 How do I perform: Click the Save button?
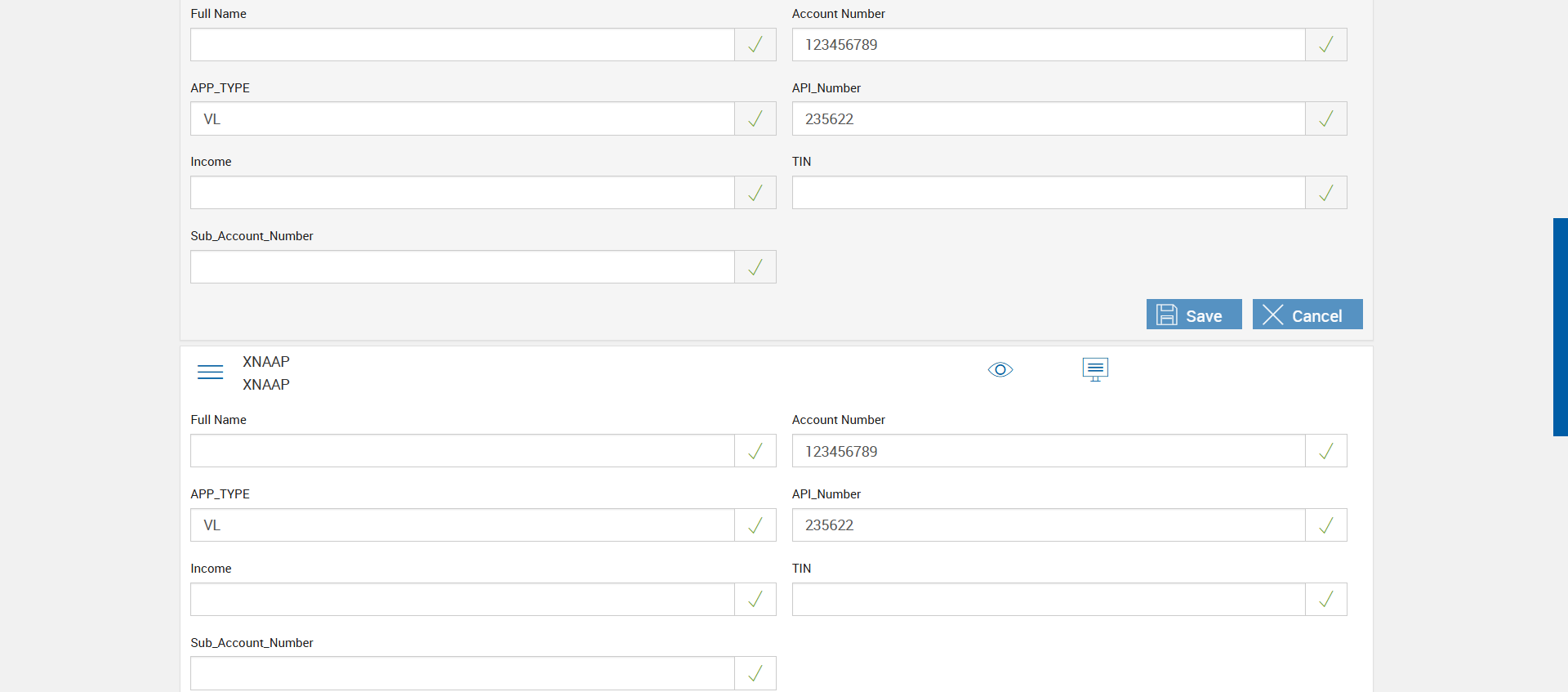click(x=1193, y=315)
